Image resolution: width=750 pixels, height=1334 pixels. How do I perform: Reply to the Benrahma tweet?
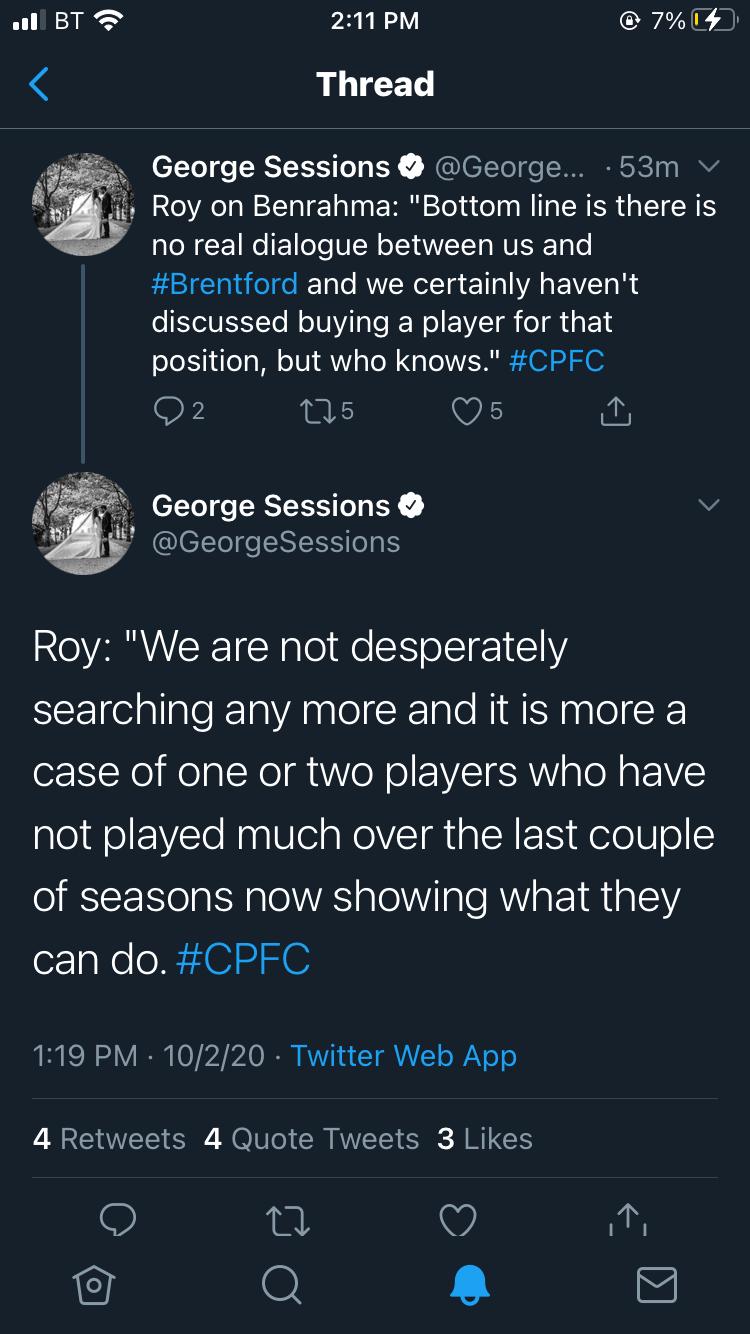[x=165, y=411]
